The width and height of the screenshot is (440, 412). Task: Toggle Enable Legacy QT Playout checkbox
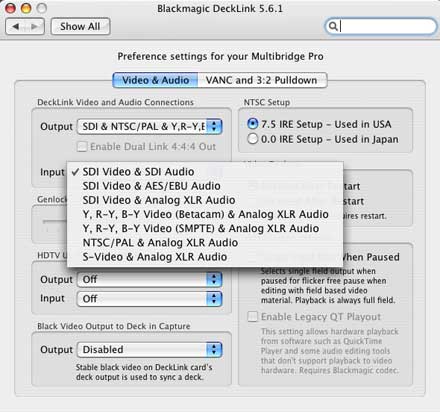253,317
